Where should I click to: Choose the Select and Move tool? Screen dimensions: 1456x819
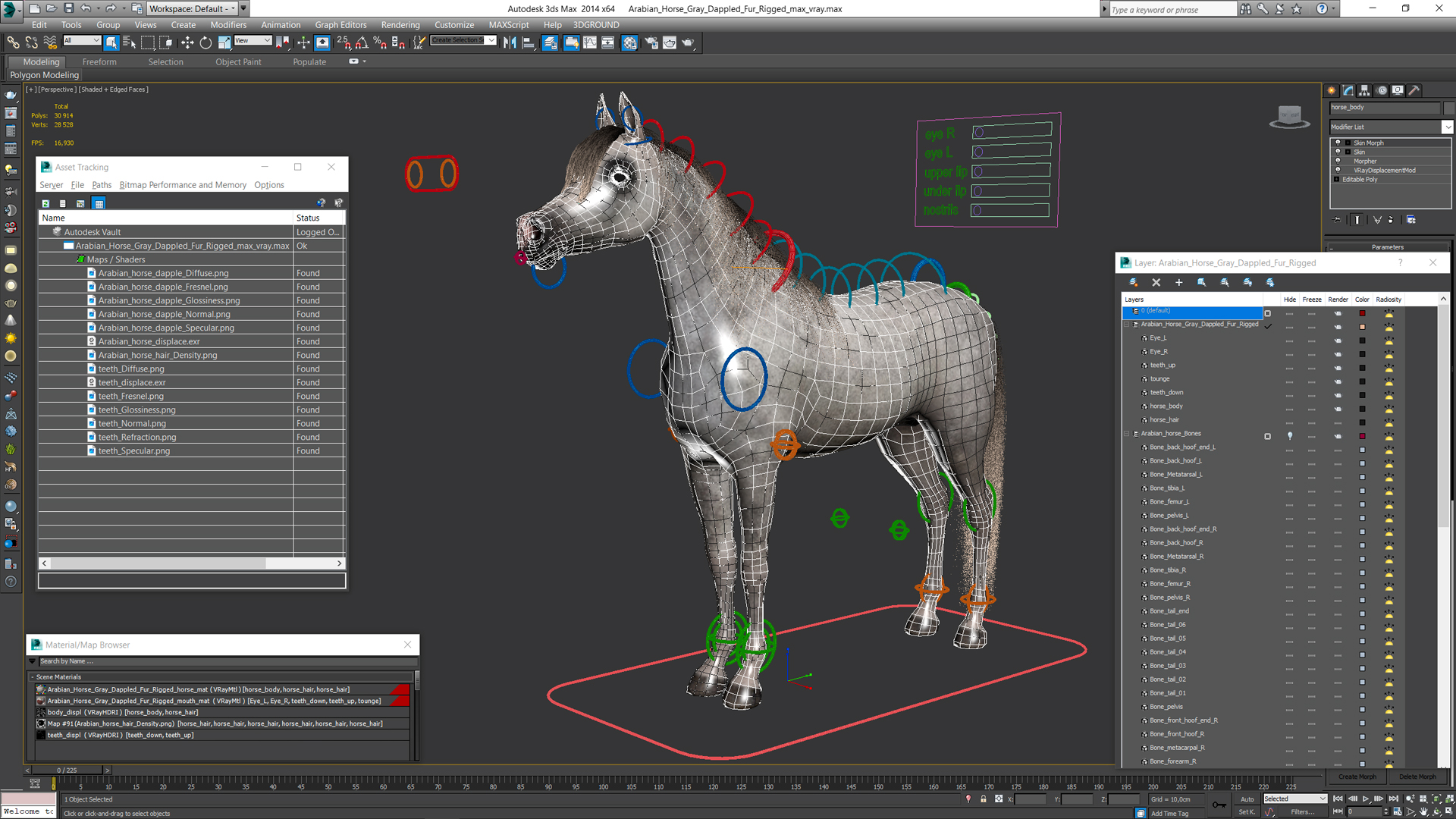(187, 42)
